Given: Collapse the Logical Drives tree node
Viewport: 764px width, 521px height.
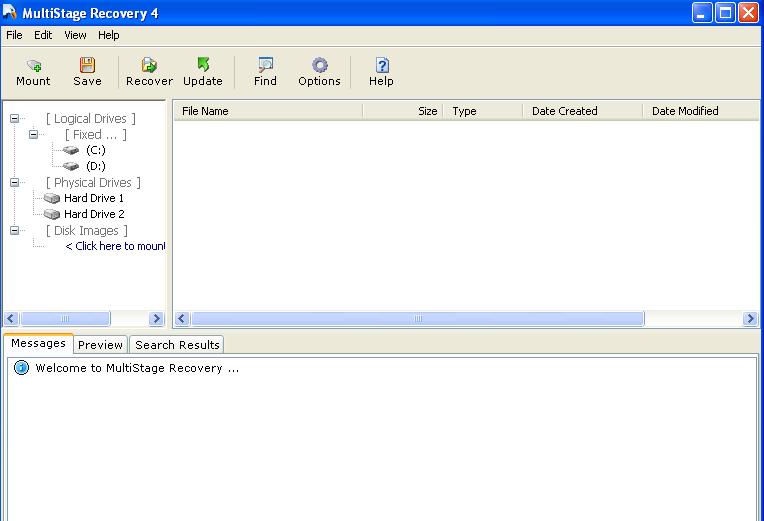Looking at the screenshot, I should [x=15, y=118].
